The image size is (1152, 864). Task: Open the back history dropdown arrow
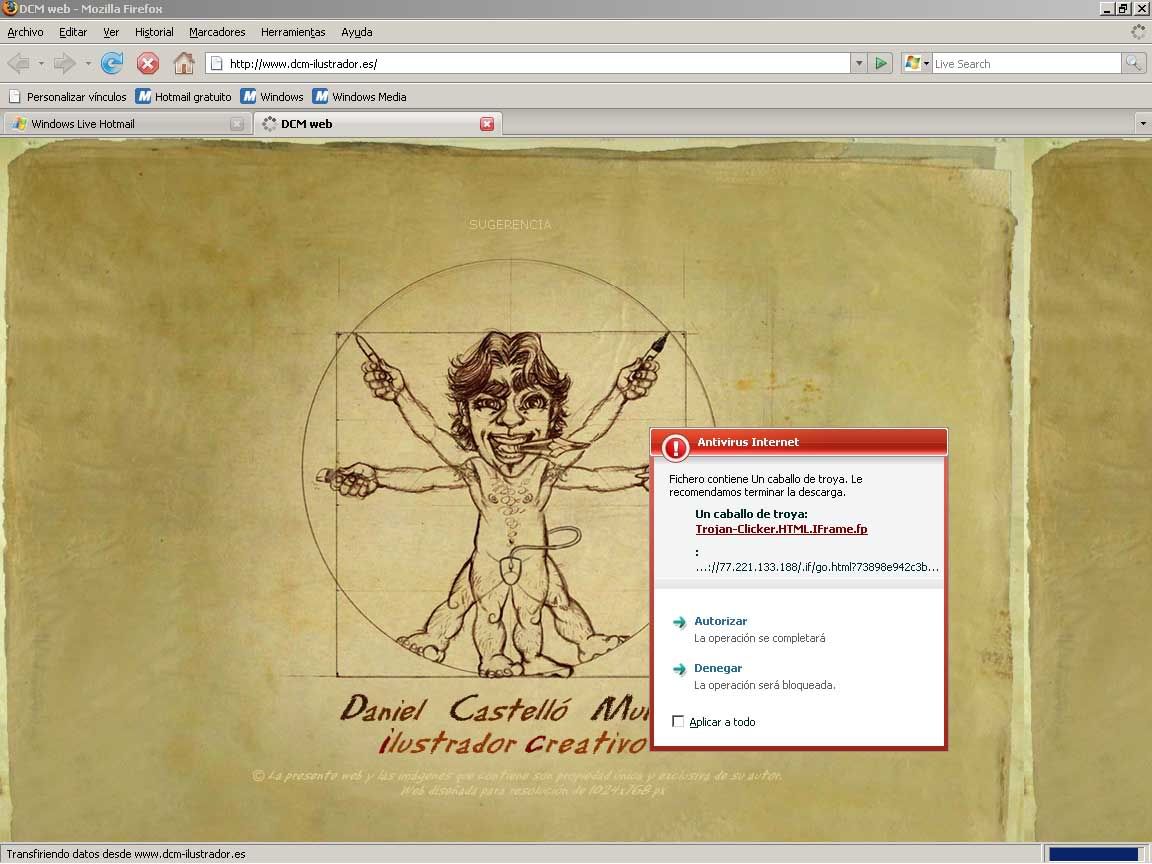(x=40, y=64)
